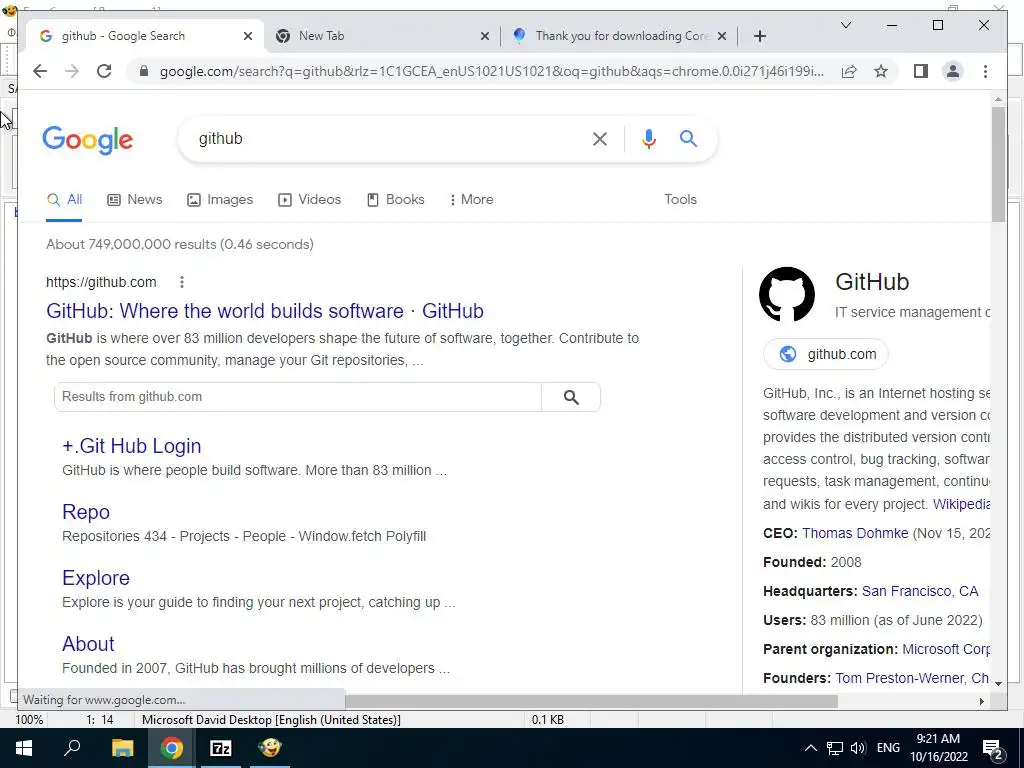Click in the Google search field
1024x768 pixels.
point(385,138)
